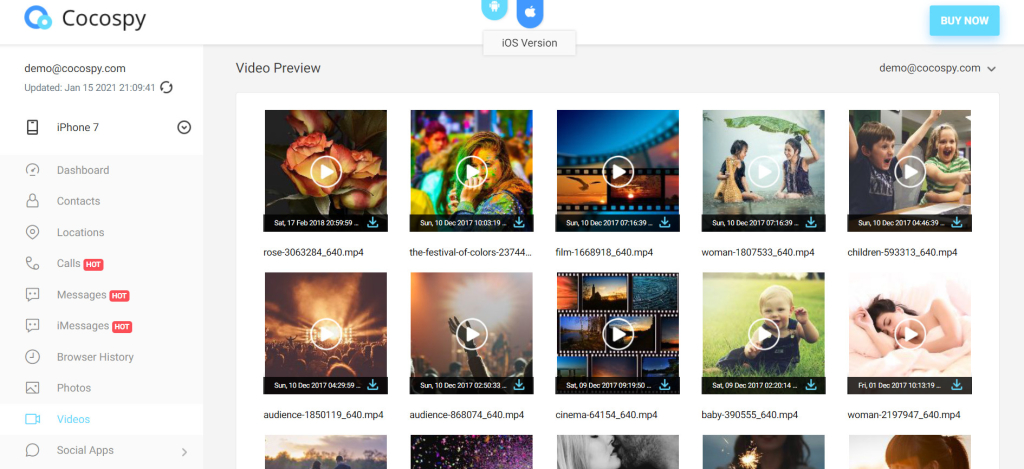The image size is (1024, 469).
Task: Click the baby-390555_640.mp4 file name
Action: 750,415
